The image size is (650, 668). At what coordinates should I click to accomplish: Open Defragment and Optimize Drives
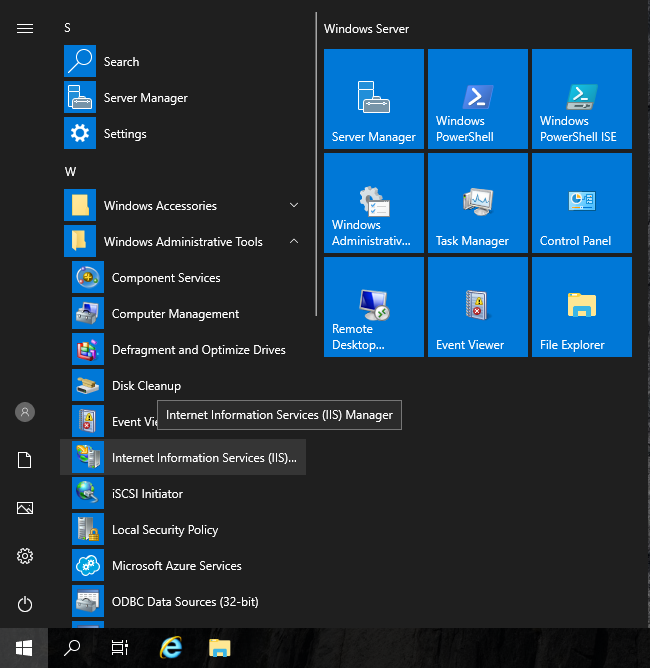183,350
